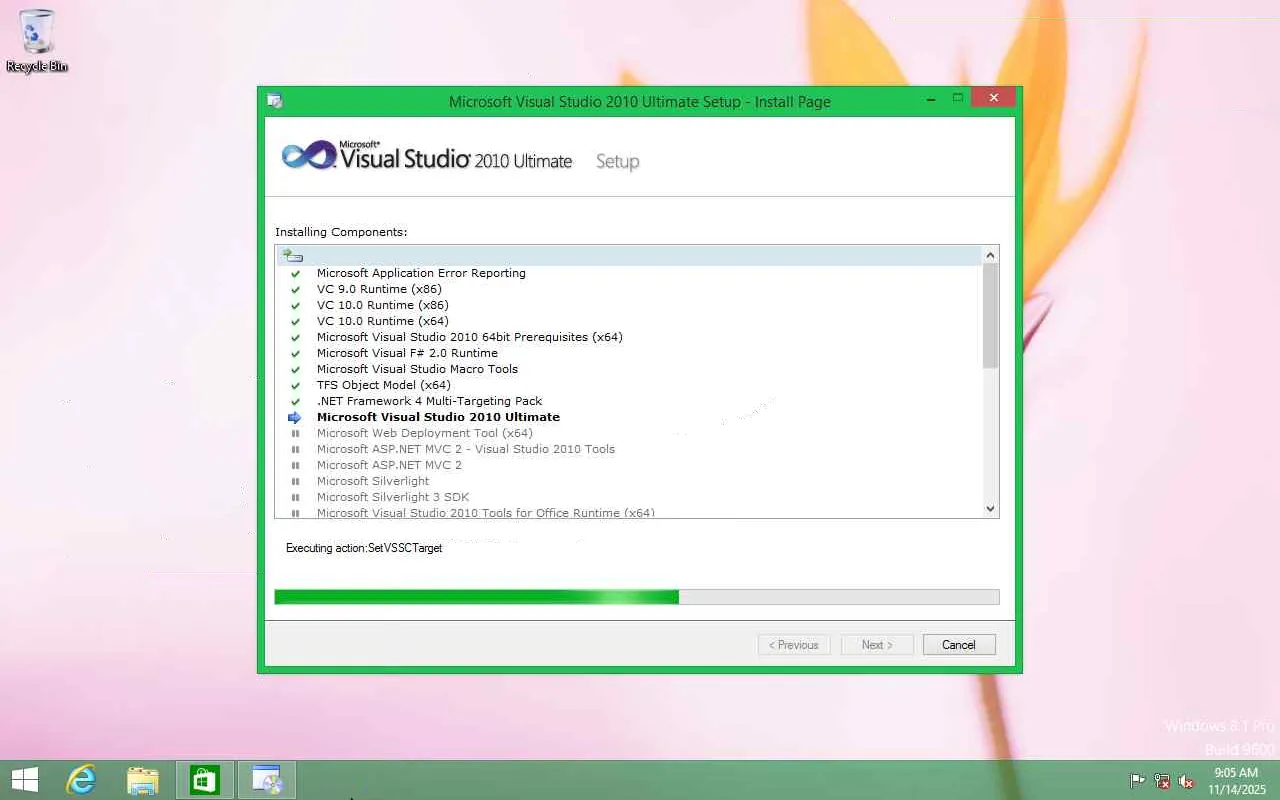1280x800 pixels.
Task: Click checkmark beside .NET Framework 4 Multi-Targeting Pack
Action: tap(295, 401)
